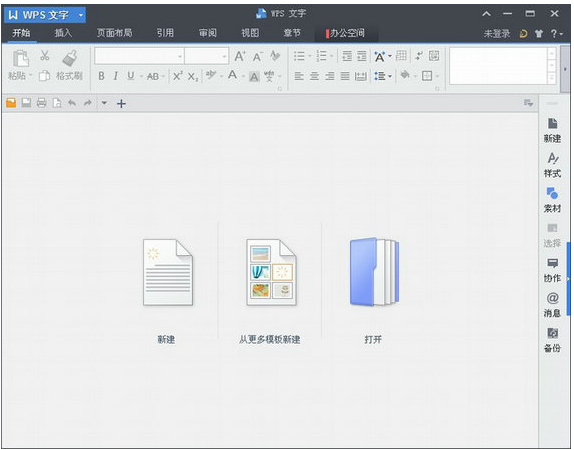Click the 打开 folder thumbnail
Viewport: 574px width, 450px height.
pyautogui.click(x=374, y=271)
